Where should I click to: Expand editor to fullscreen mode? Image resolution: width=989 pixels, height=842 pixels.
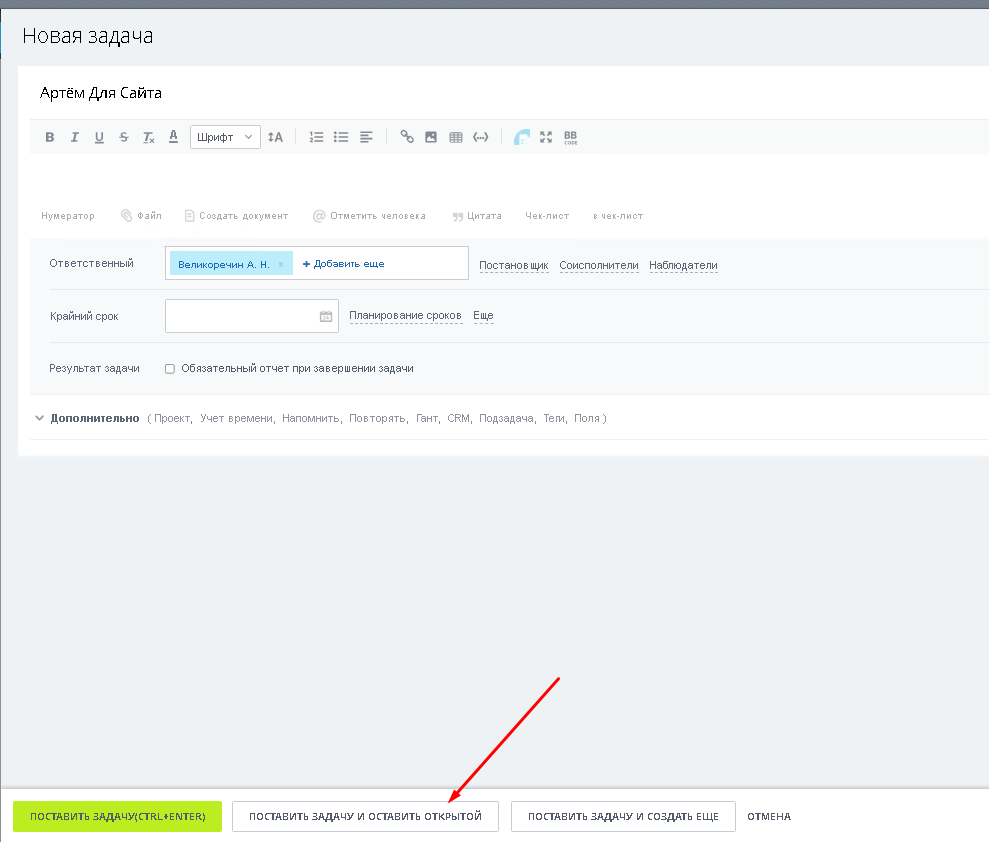click(546, 137)
